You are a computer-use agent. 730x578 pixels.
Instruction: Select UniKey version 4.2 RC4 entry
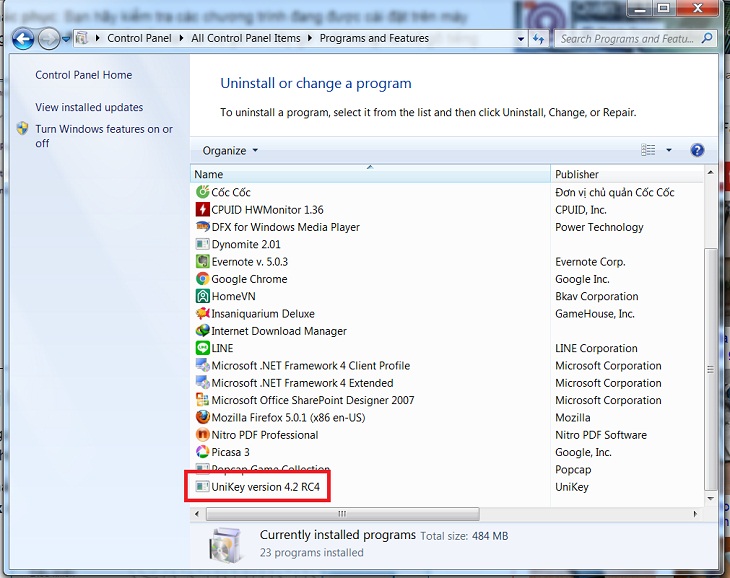click(265, 487)
